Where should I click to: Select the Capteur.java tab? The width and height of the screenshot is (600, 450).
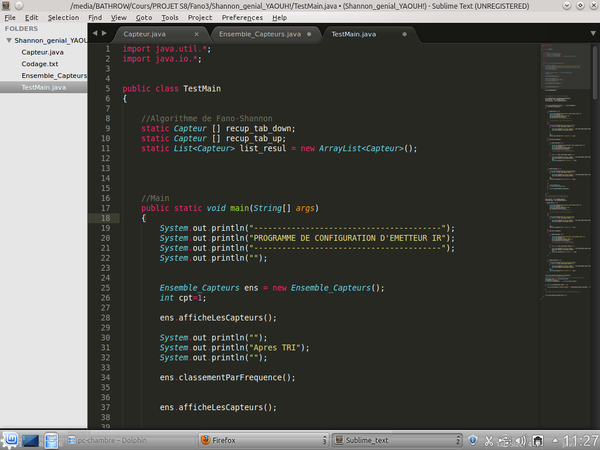pos(145,34)
